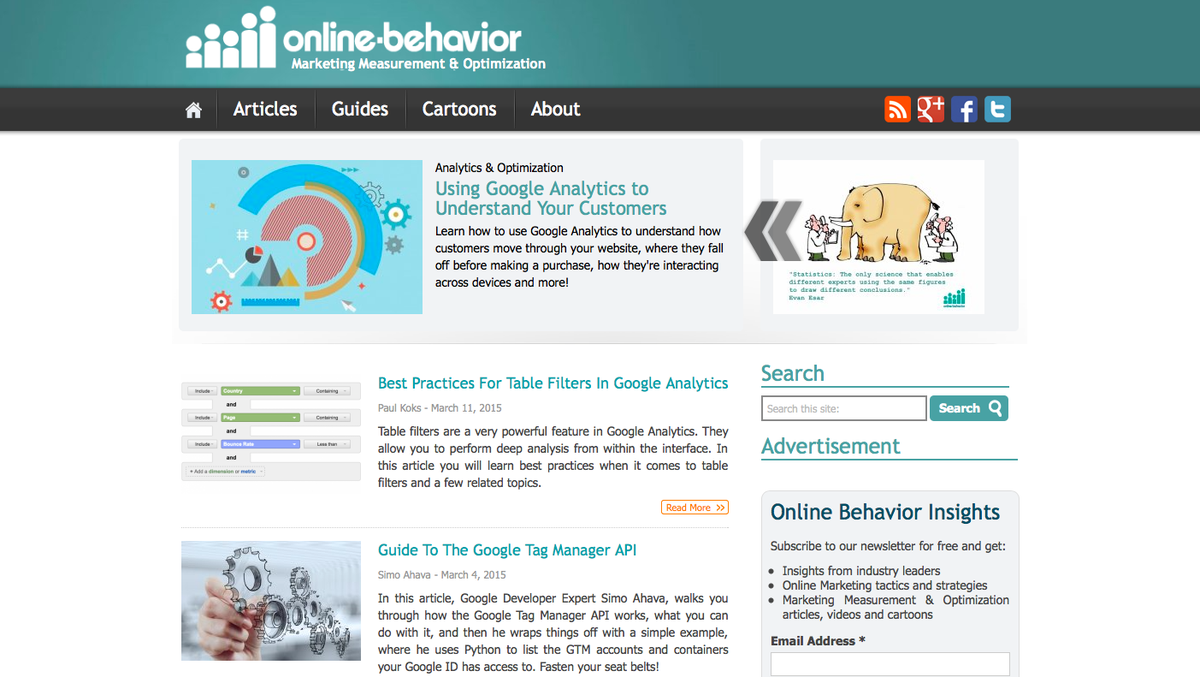Open the RSS feed icon
1200x677 pixels.
(897, 109)
